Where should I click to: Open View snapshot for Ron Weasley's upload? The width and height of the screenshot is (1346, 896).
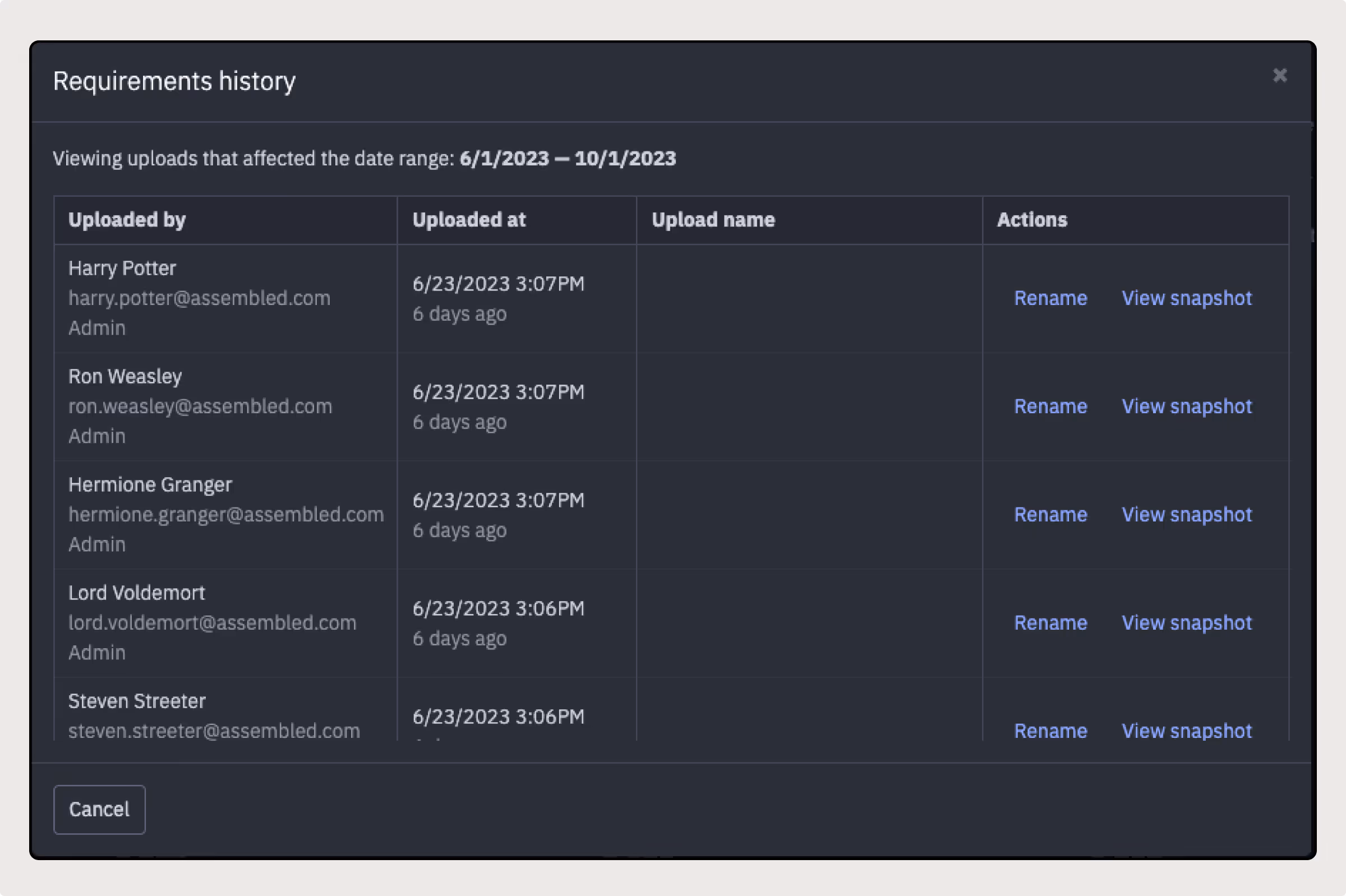1186,407
